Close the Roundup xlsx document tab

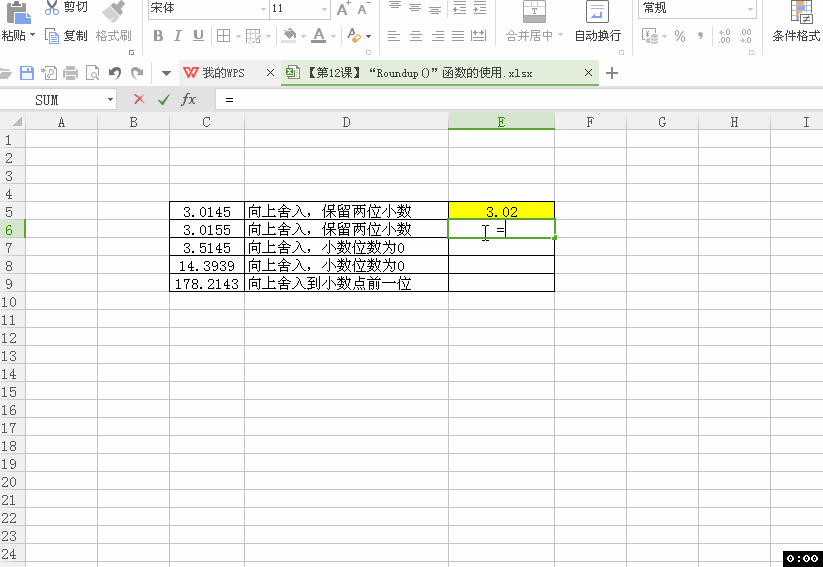coord(588,72)
